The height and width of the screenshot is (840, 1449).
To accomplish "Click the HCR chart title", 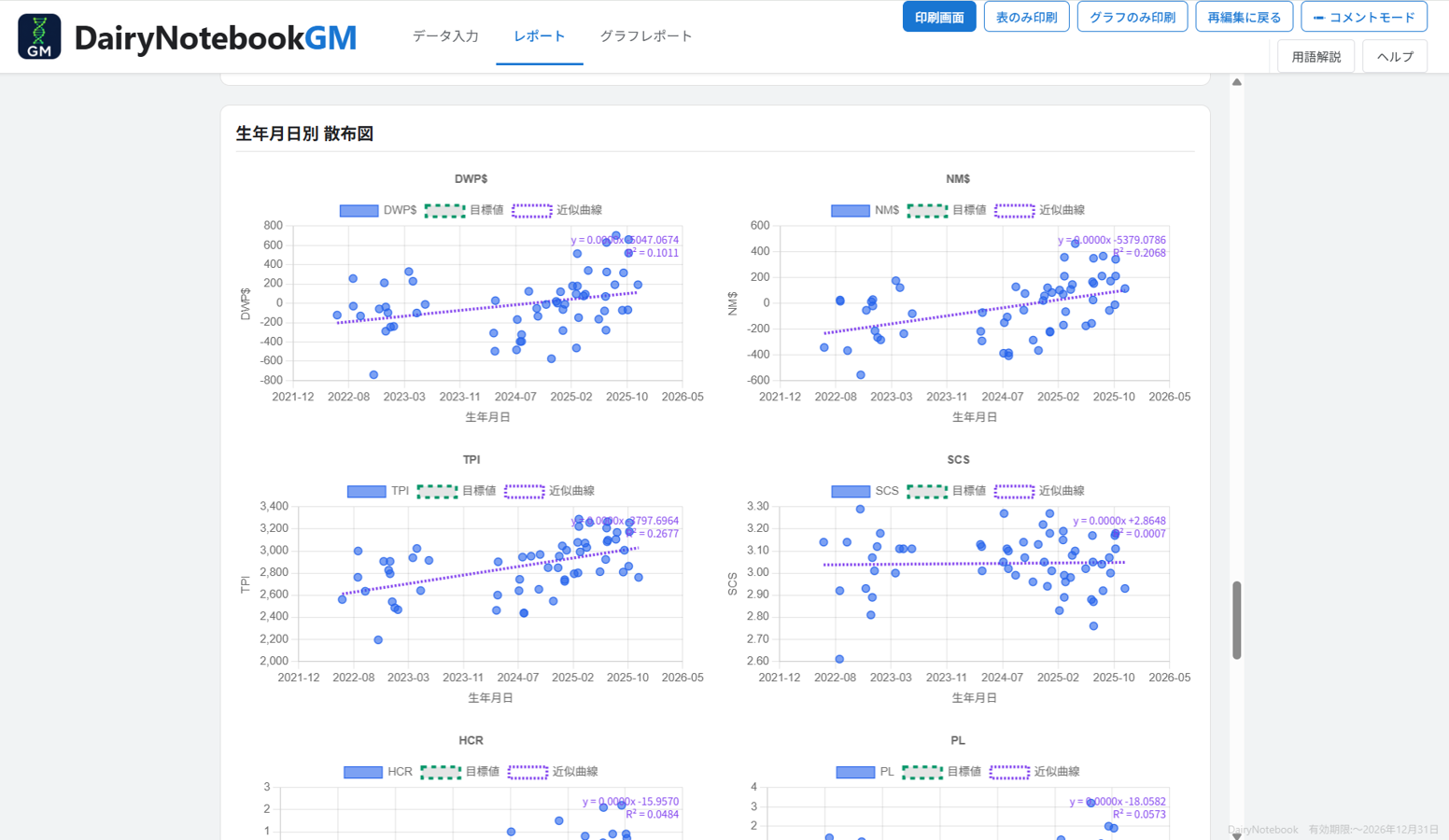I will 471,741.
